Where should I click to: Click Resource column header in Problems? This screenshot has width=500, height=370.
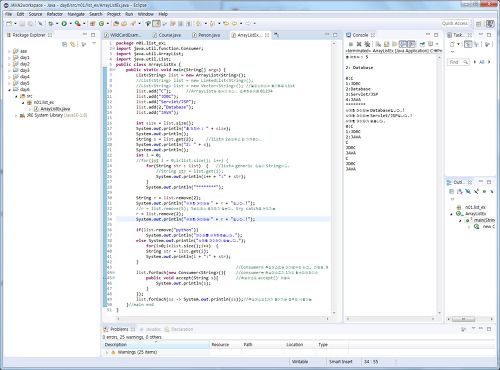[x=225, y=345]
